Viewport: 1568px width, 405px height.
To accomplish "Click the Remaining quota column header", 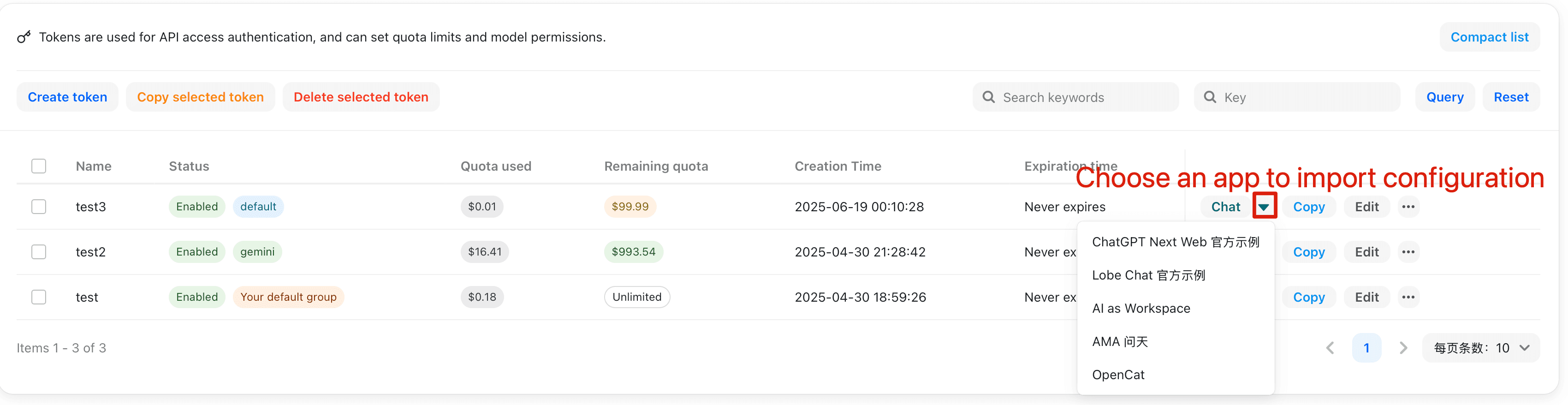I will pos(656,166).
